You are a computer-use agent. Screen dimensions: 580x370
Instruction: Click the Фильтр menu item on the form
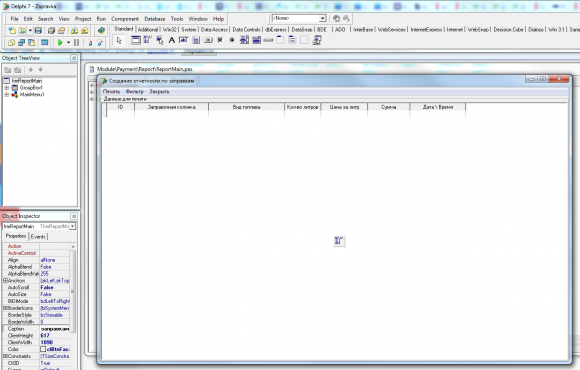click(x=134, y=91)
